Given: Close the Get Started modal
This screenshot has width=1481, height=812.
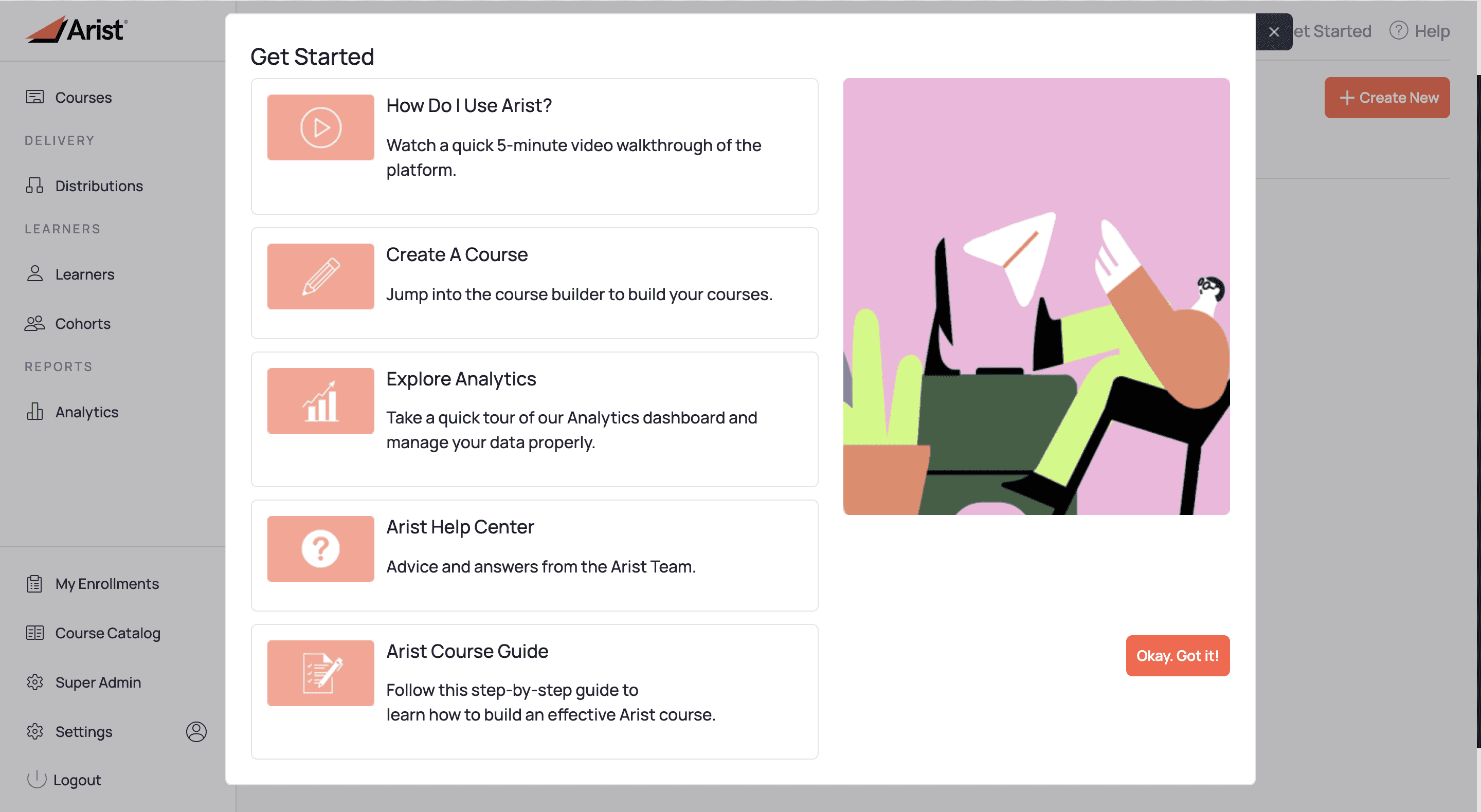Looking at the screenshot, I should click(x=1274, y=32).
